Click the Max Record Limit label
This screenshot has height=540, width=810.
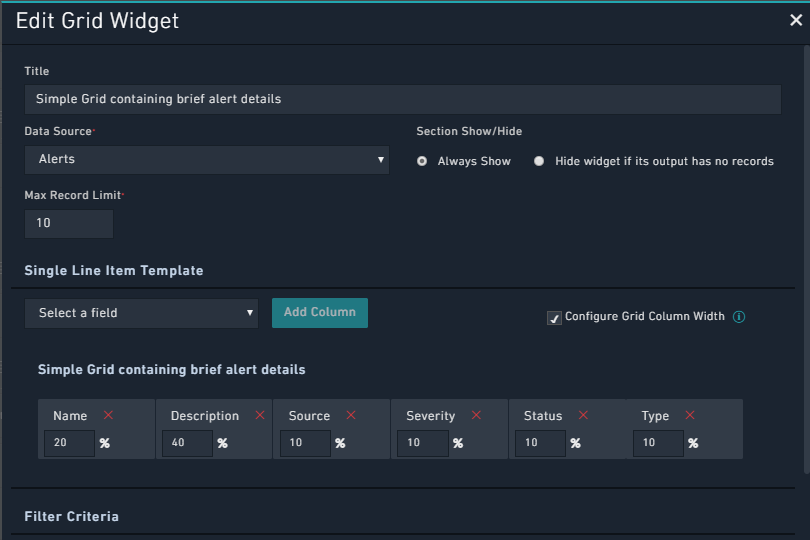pyautogui.click(x=72, y=195)
